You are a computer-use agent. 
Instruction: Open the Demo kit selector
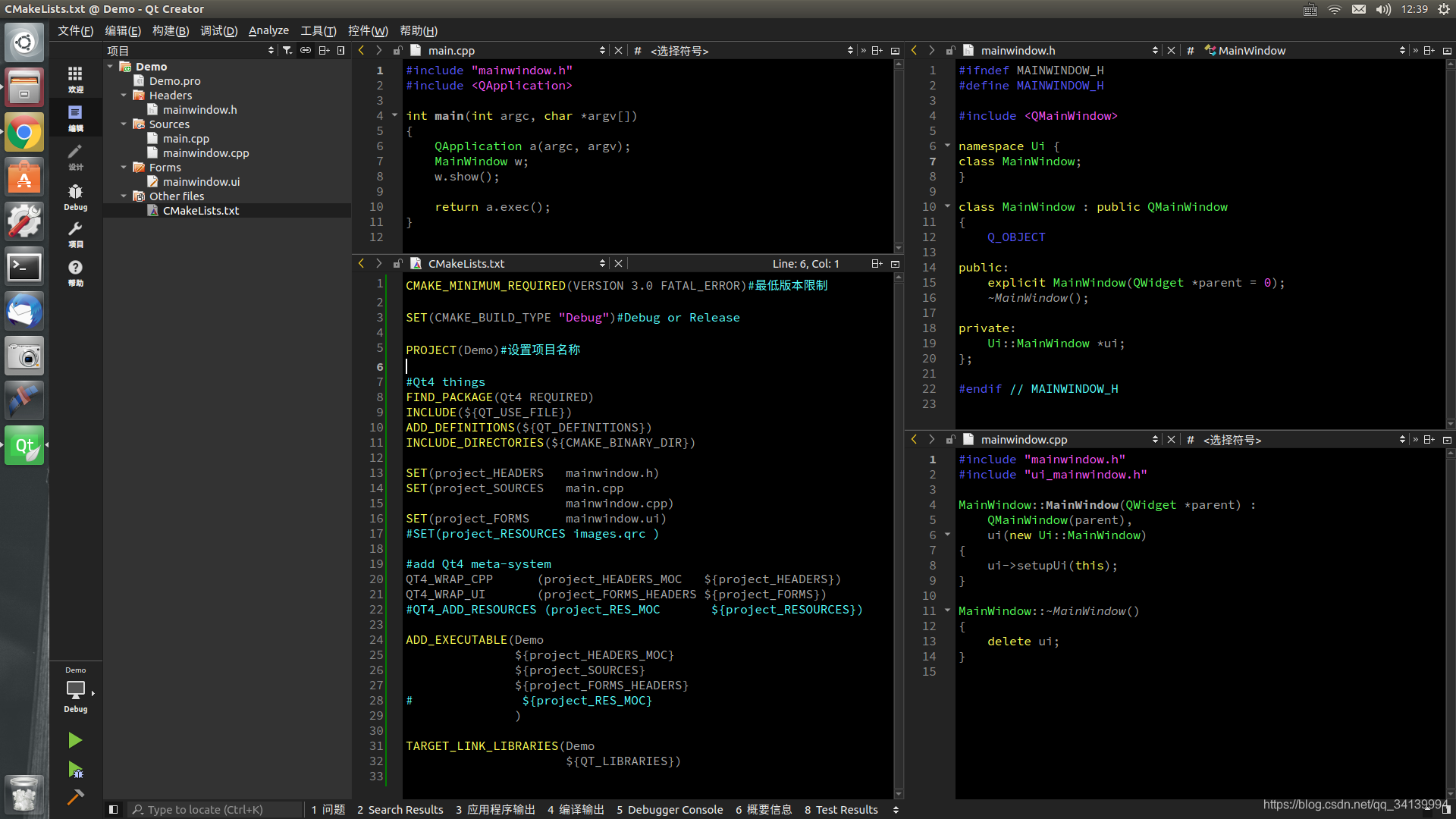(x=76, y=690)
